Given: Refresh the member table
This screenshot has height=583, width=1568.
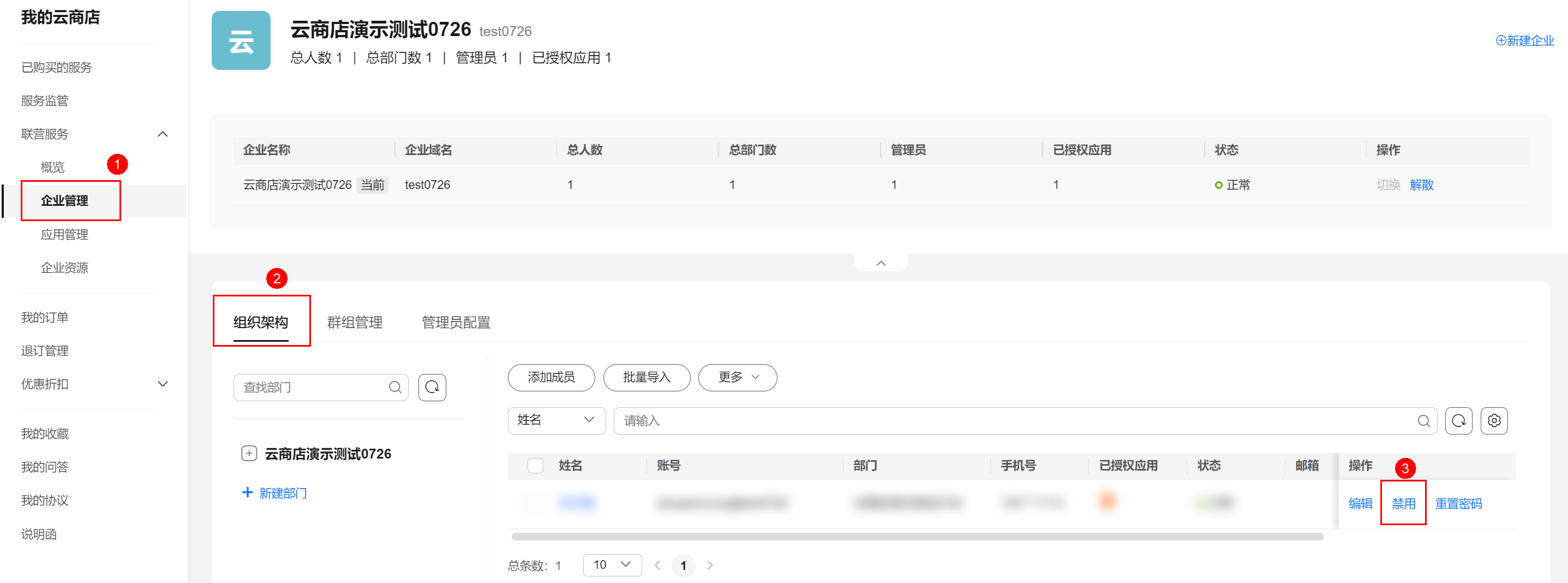Looking at the screenshot, I should click(x=1458, y=421).
